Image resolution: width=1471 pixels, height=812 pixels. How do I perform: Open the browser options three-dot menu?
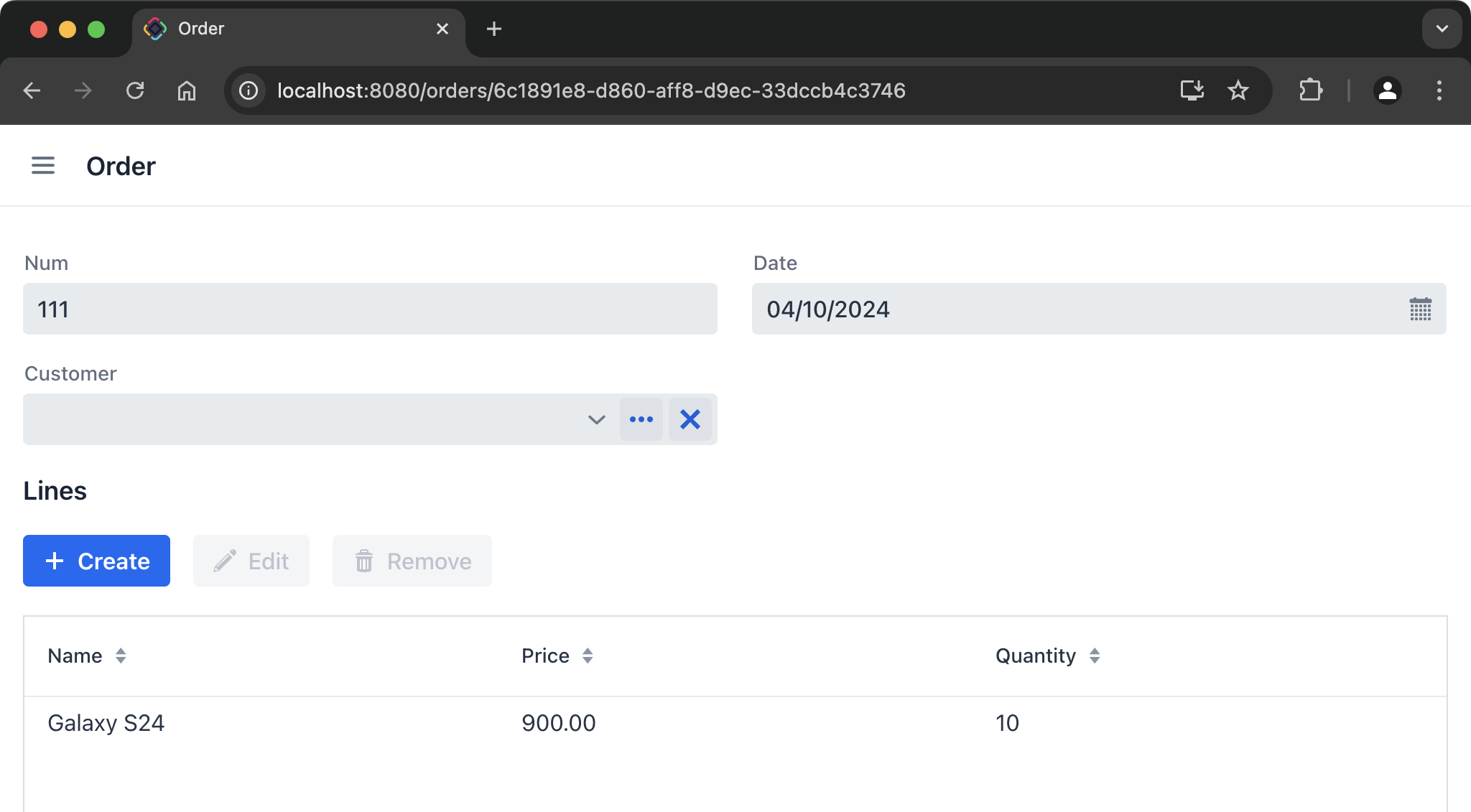1439,90
